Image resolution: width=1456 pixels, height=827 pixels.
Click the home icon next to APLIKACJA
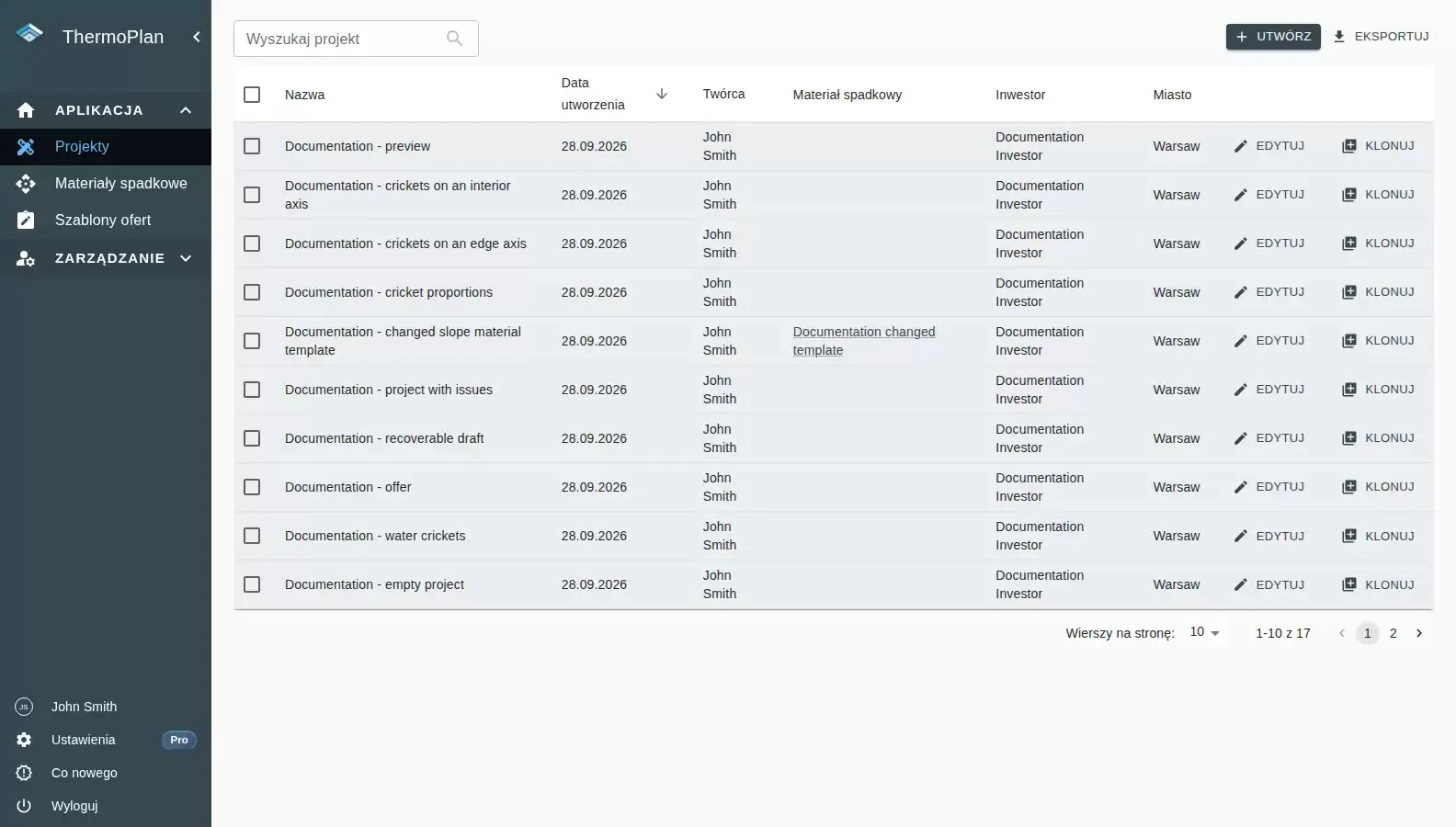coord(26,110)
